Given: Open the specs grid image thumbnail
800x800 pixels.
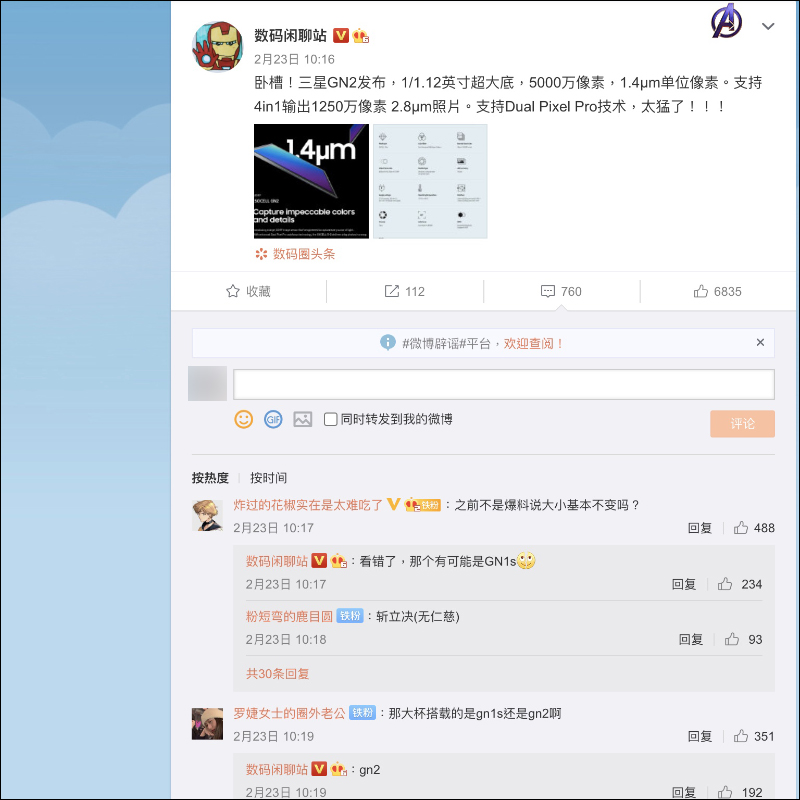Looking at the screenshot, I should [430, 181].
